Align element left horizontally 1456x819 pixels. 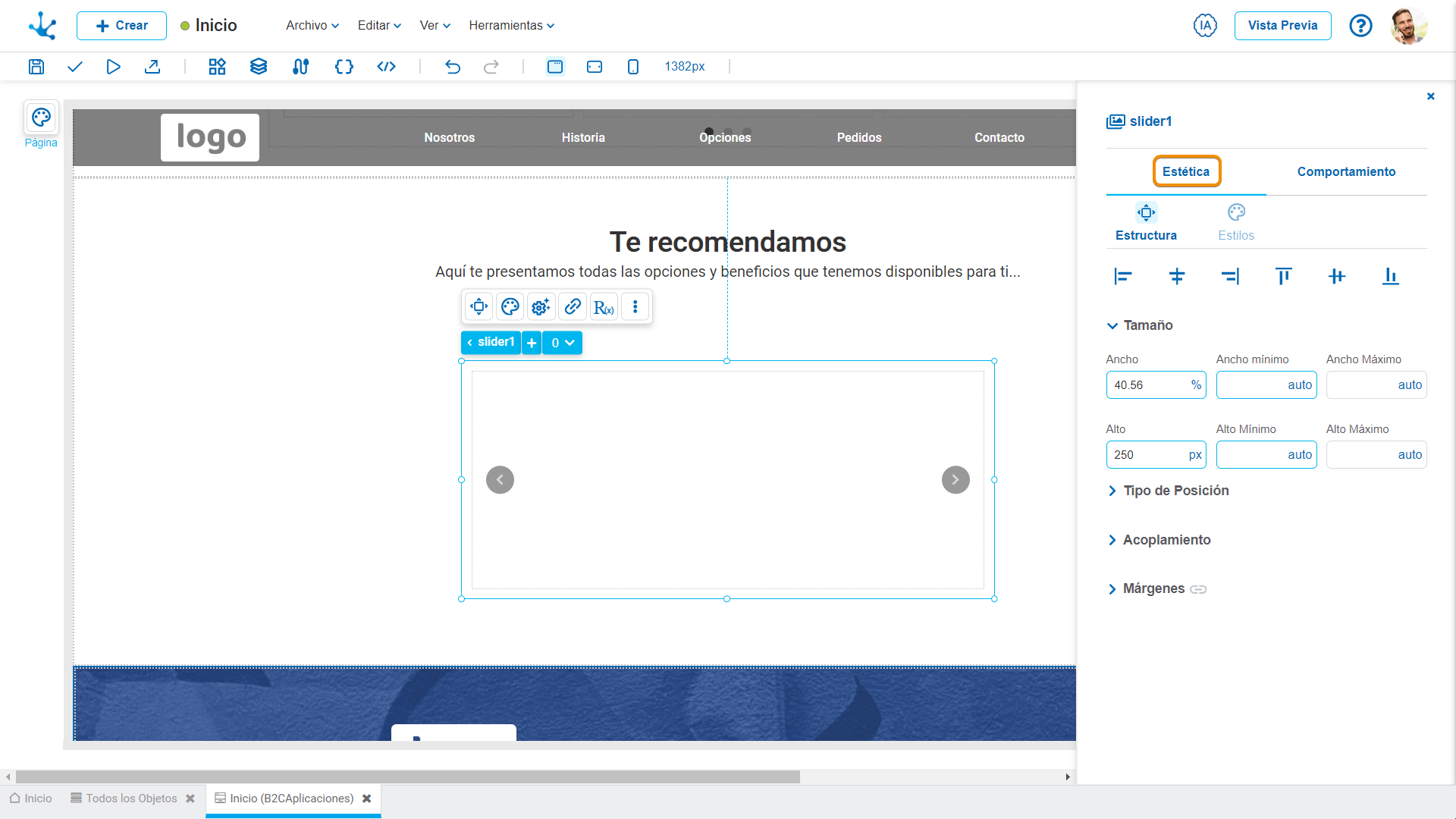click(1123, 277)
